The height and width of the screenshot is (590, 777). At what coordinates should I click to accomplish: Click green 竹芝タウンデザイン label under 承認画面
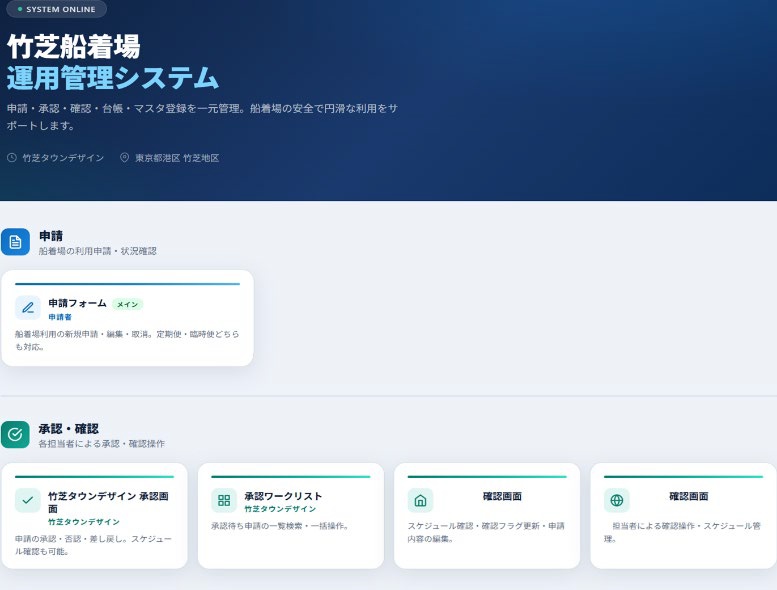84,522
